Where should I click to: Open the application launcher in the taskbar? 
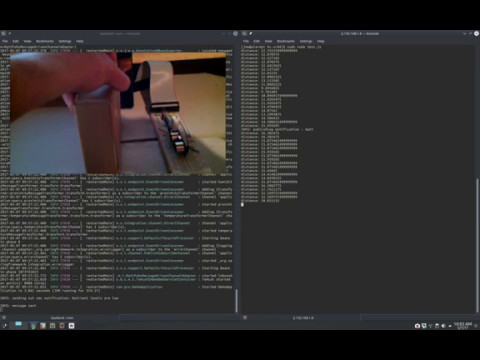click(x=5, y=326)
